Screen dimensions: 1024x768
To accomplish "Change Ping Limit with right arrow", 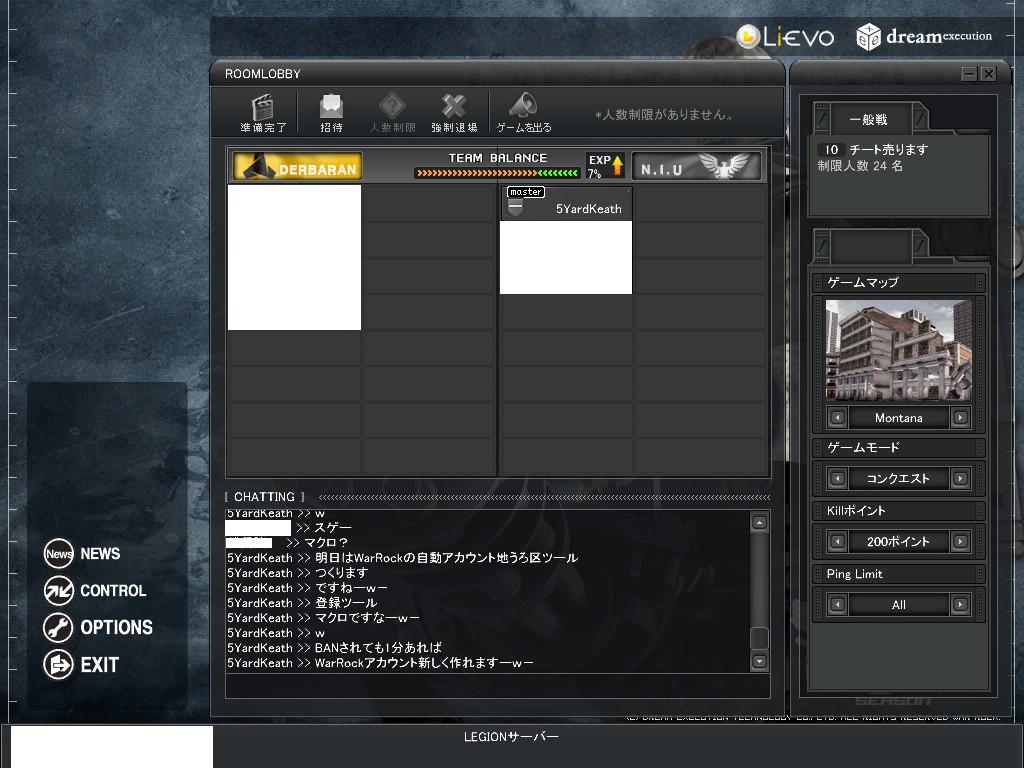I will [960, 605].
